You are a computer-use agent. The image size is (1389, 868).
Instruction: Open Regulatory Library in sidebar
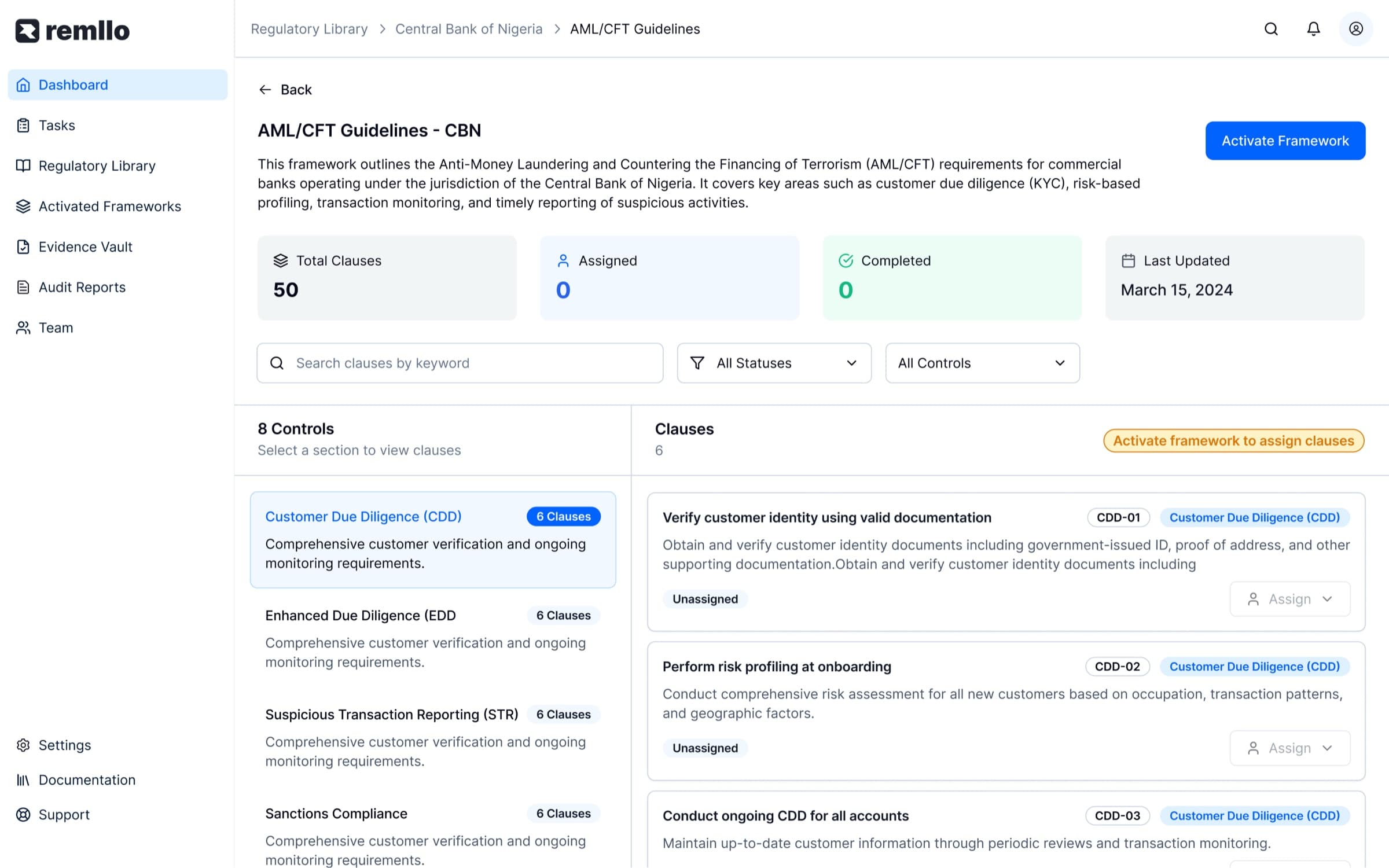[117, 166]
